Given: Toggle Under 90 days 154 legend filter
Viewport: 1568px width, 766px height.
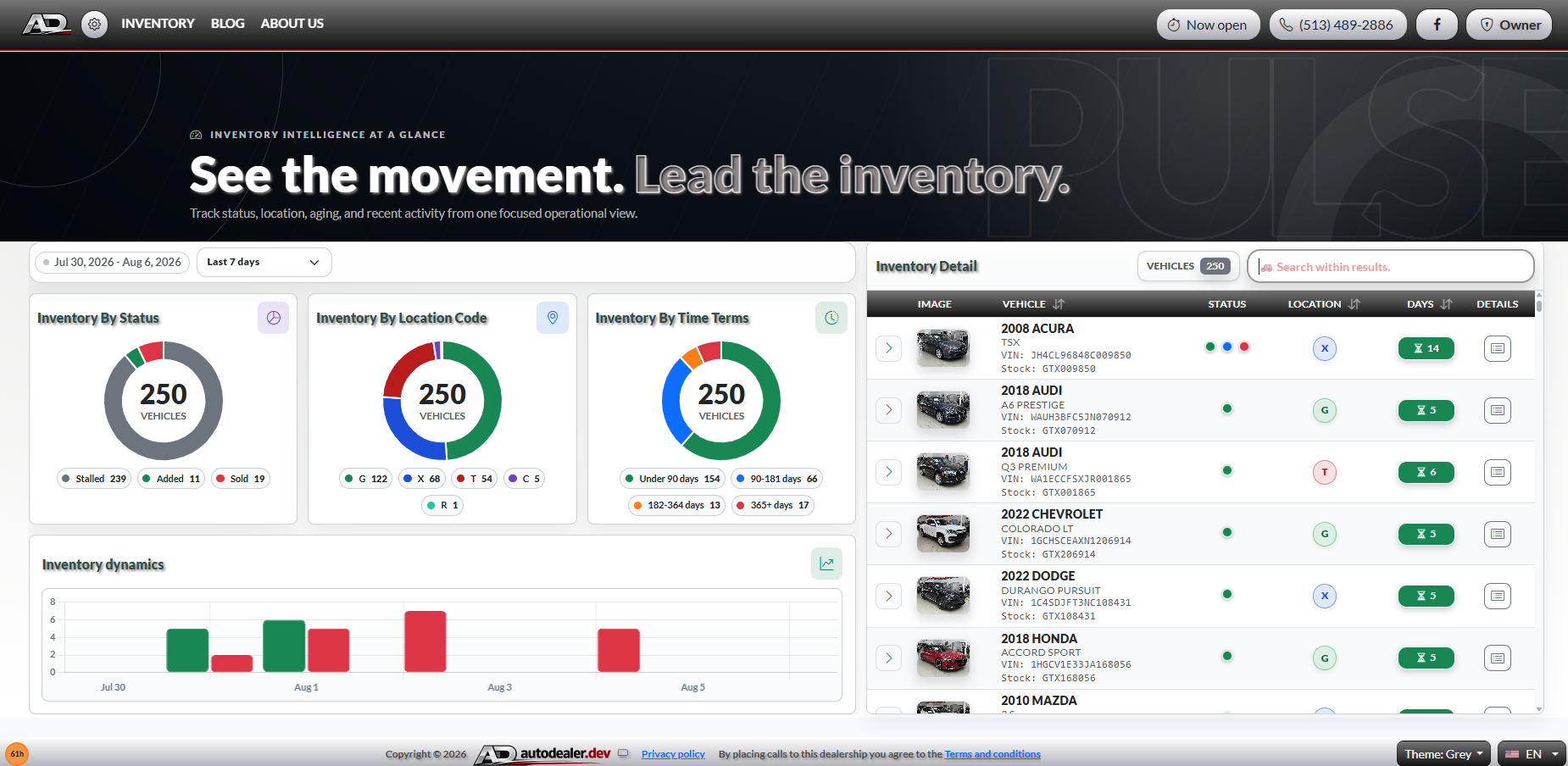Looking at the screenshot, I should pos(673,479).
